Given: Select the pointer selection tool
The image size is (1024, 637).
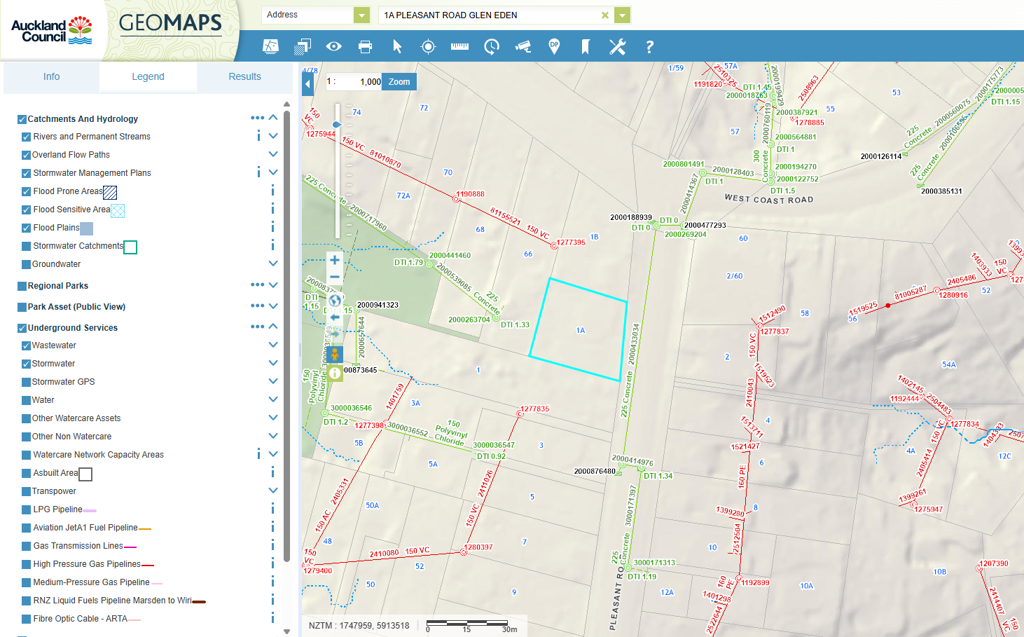Looking at the screenshot, I should 397,46.
